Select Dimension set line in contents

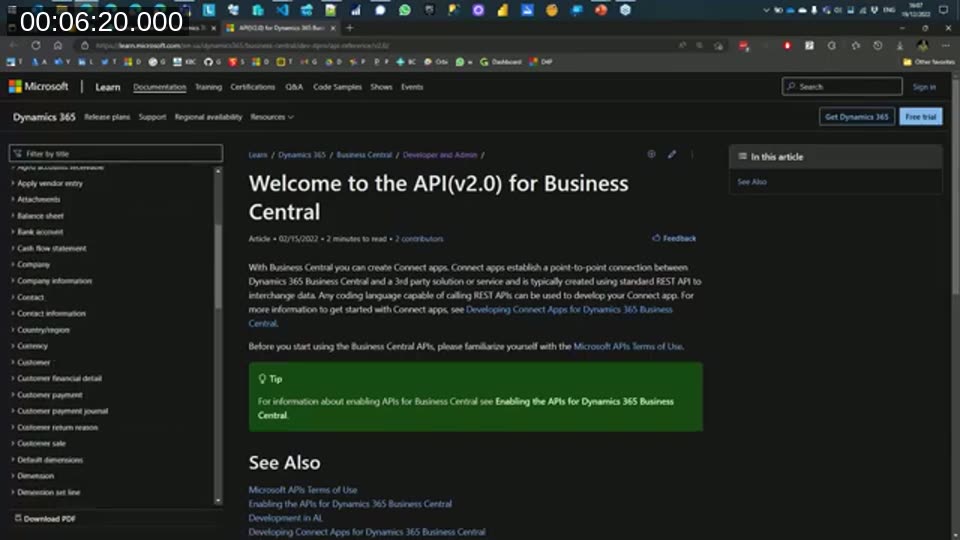(48, 492)
